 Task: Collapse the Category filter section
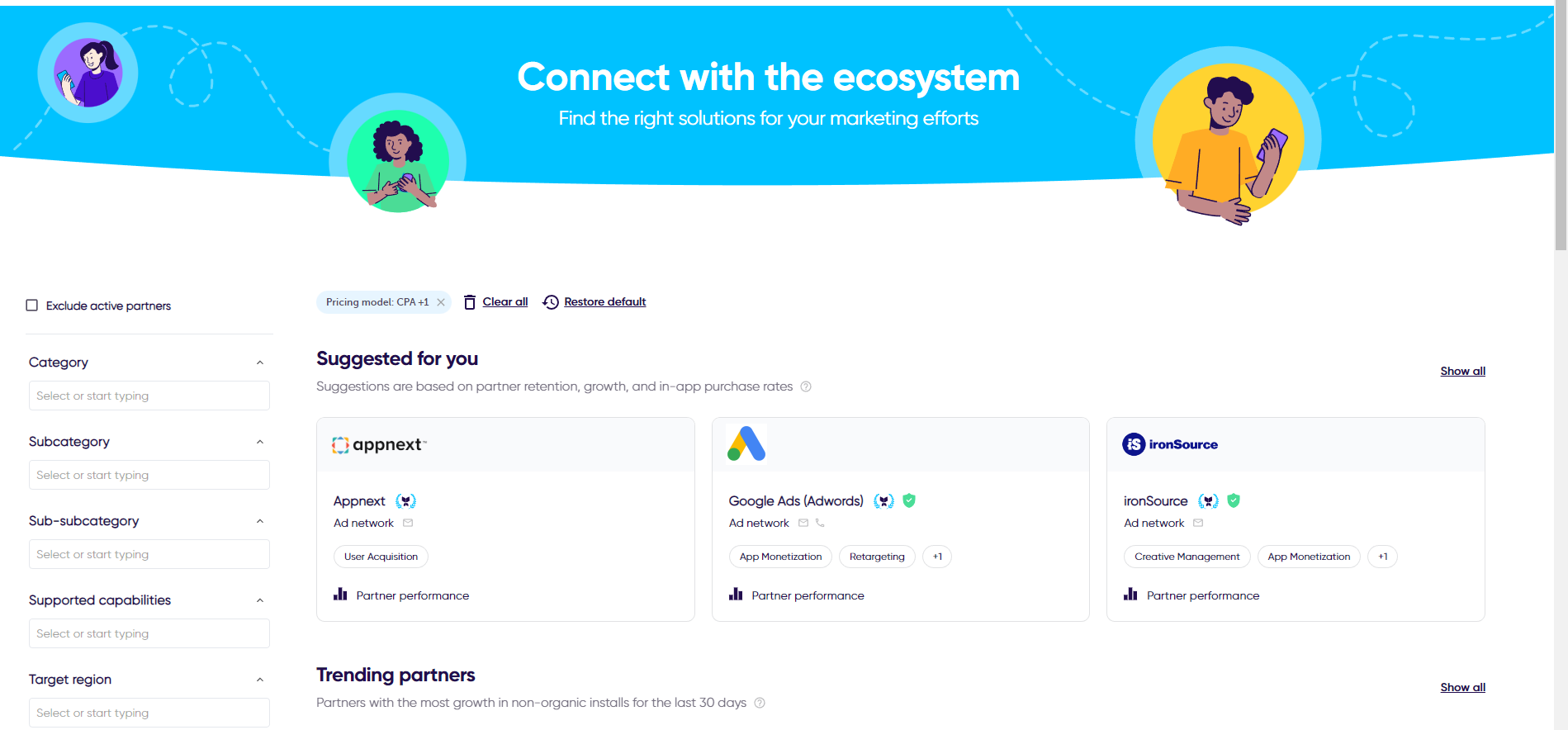(x=260, y=363)
